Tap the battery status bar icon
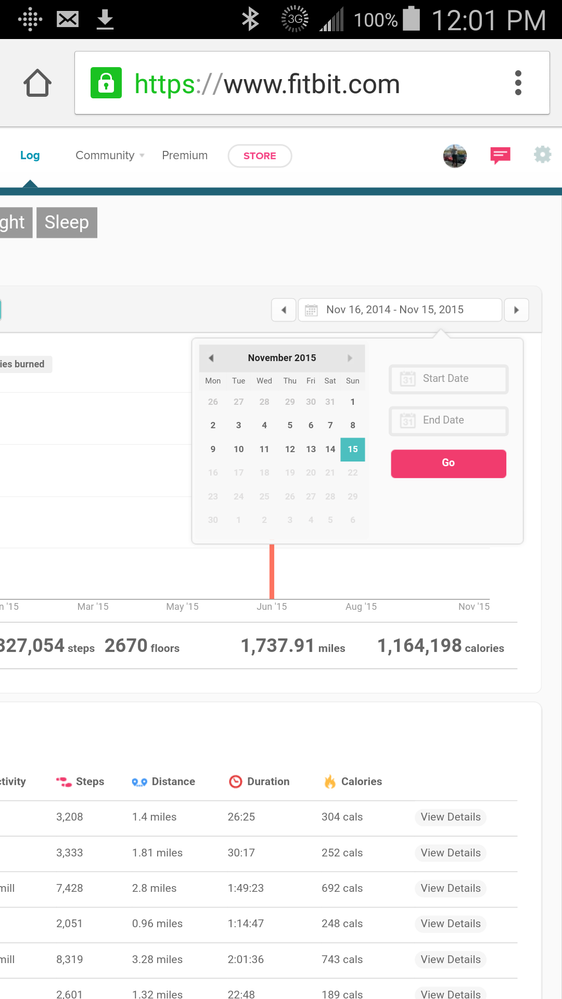 (x=412, y=19)
